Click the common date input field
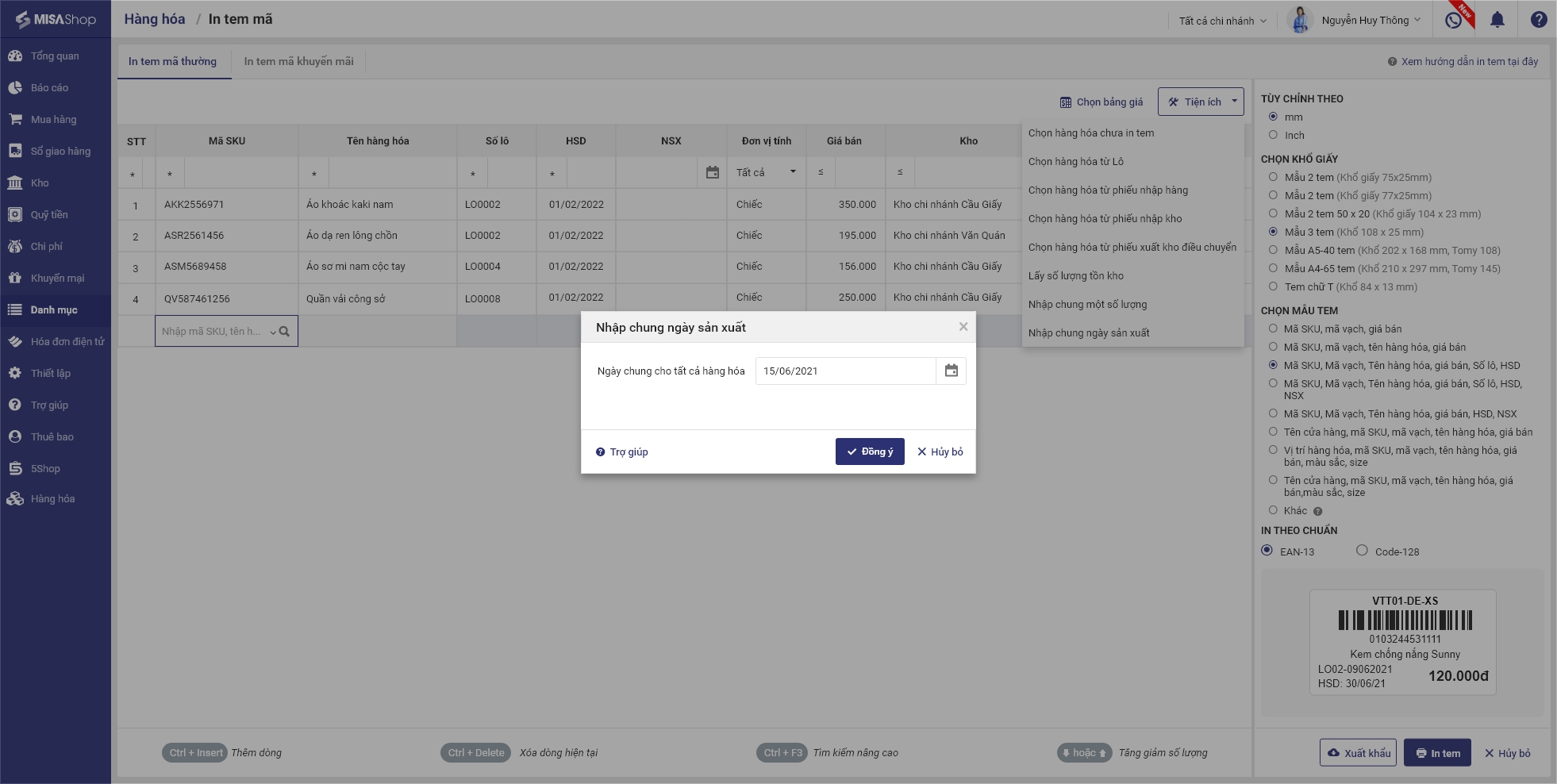Screen dimensions: 1557x784 coord(846,371)
